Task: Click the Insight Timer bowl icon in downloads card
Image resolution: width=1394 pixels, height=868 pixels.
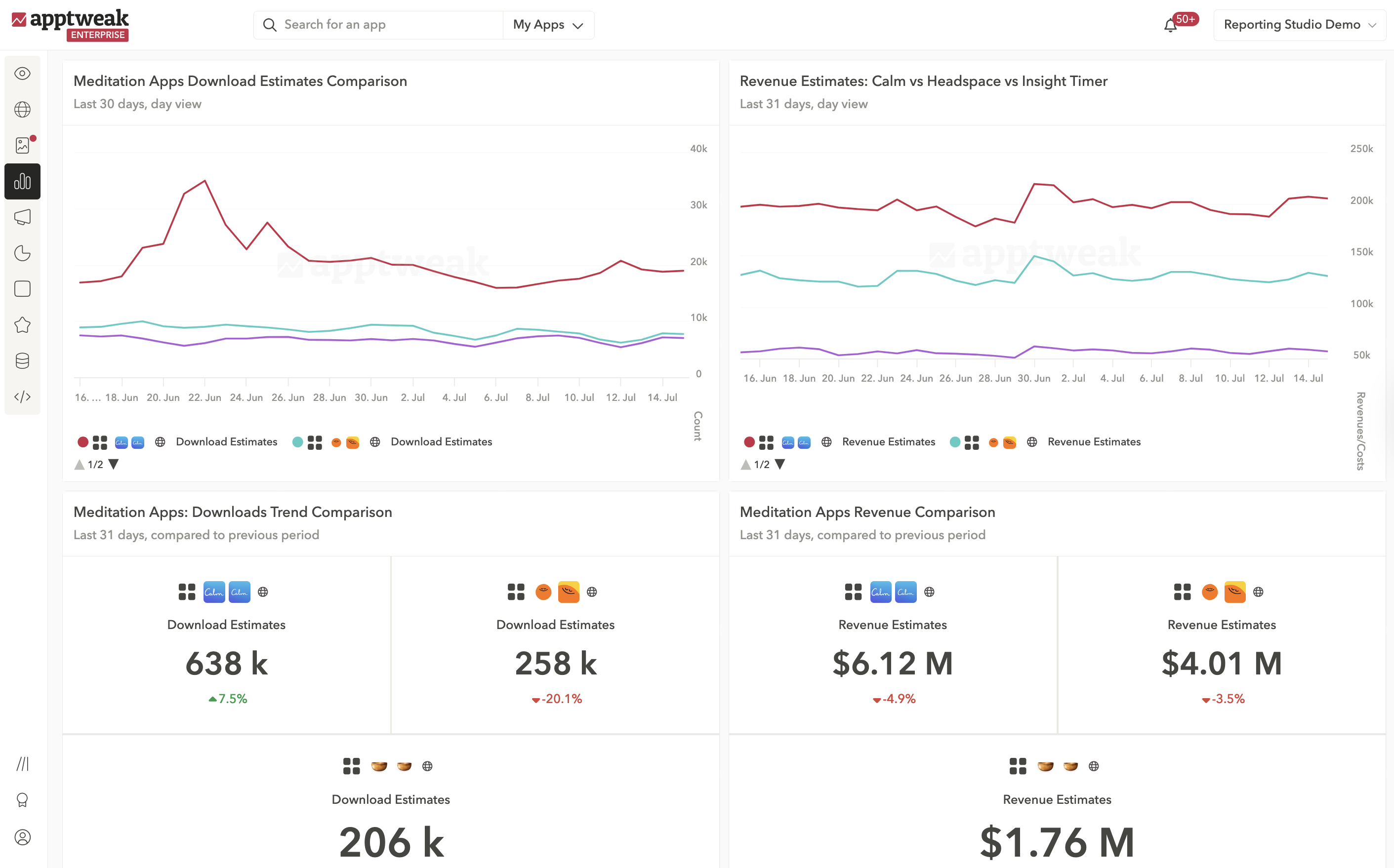Action: click(379, 766)
